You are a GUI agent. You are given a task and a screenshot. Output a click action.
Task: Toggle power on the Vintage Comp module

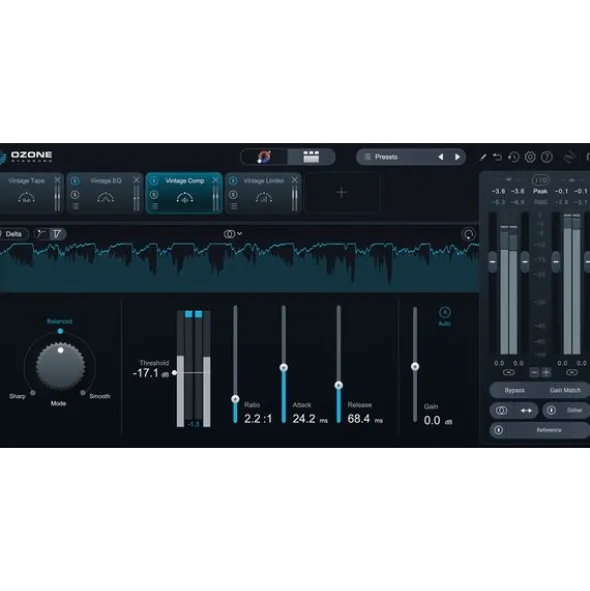[x=154, y=181]
